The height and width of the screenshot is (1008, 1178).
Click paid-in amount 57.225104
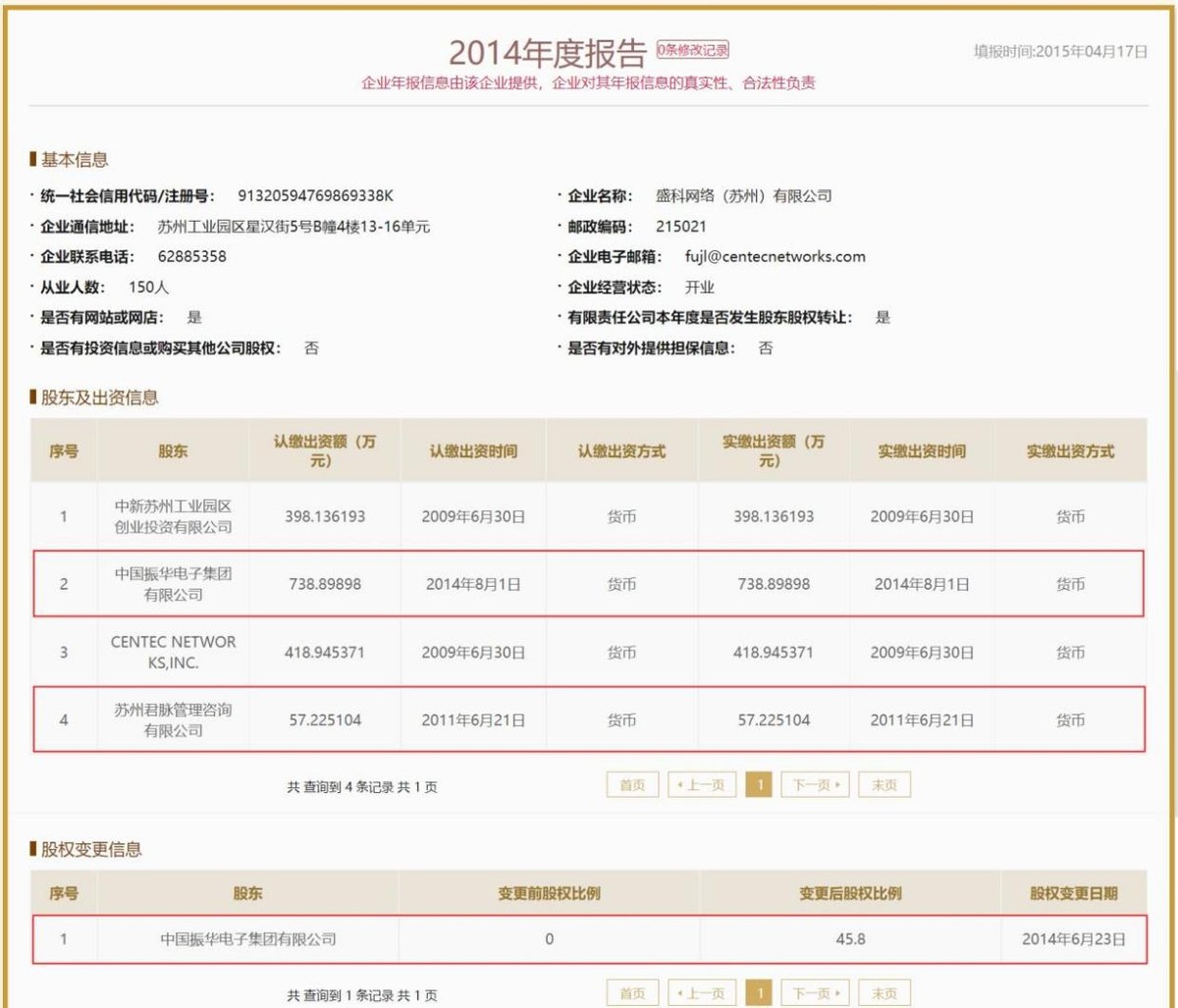click(x=774, y=719)
